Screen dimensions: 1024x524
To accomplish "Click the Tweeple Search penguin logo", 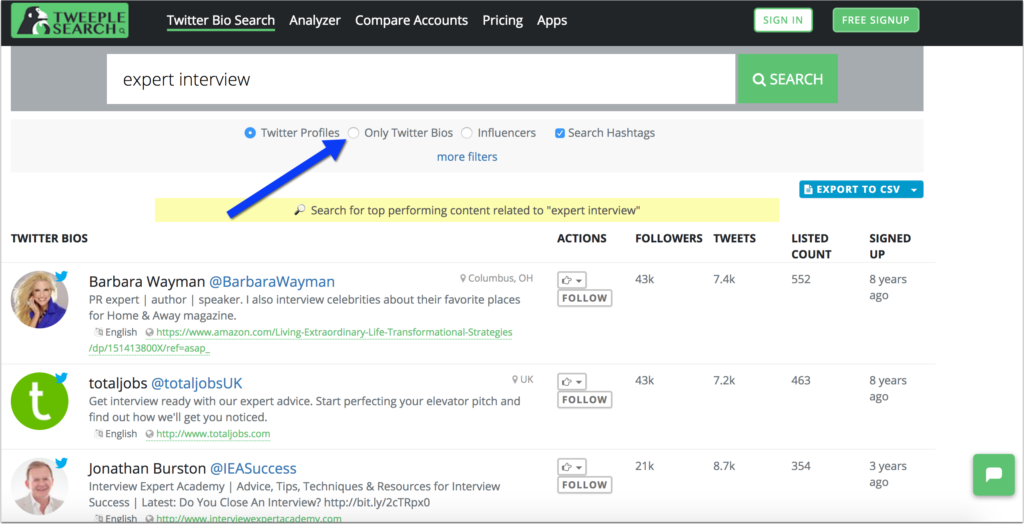I will click(70, 20).
